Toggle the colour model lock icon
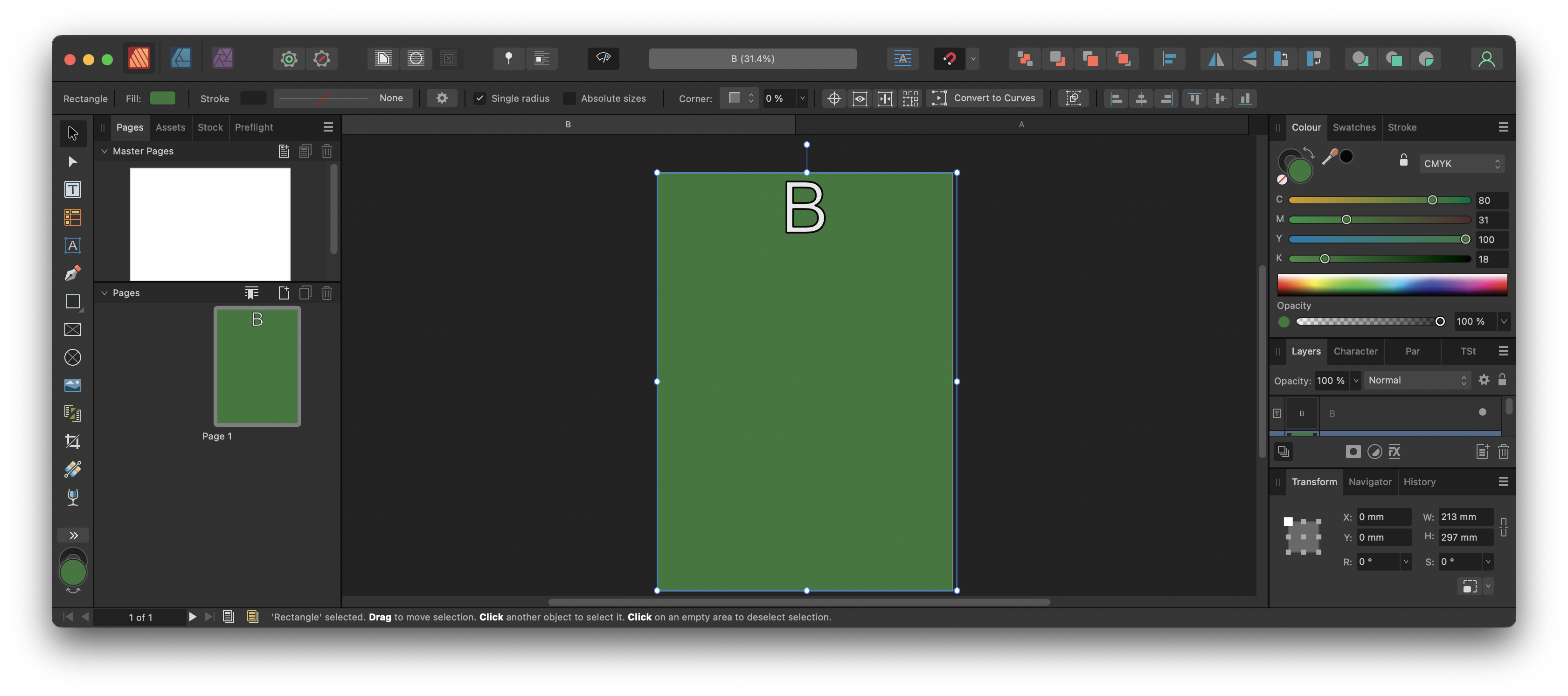The image size is (1568, 696). 1403,160
